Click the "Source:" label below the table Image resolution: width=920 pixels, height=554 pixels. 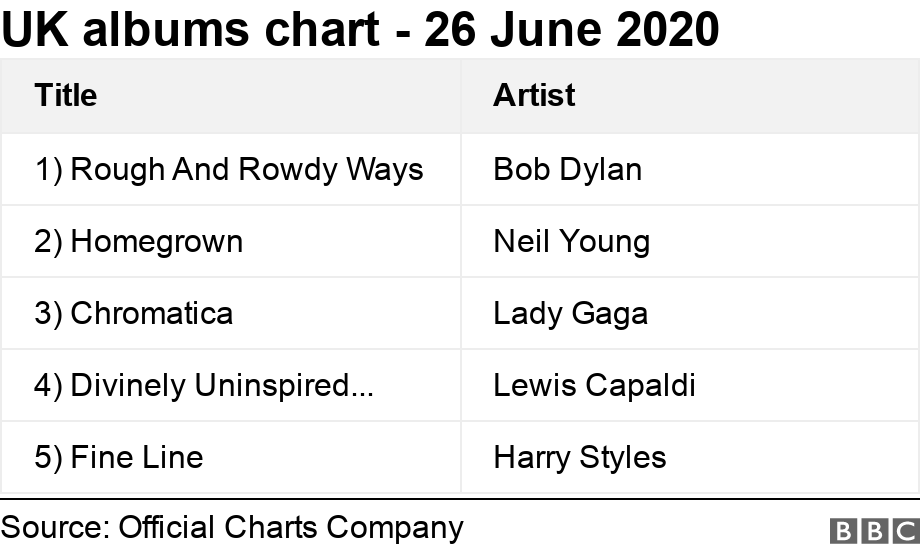tap(55, 527)
